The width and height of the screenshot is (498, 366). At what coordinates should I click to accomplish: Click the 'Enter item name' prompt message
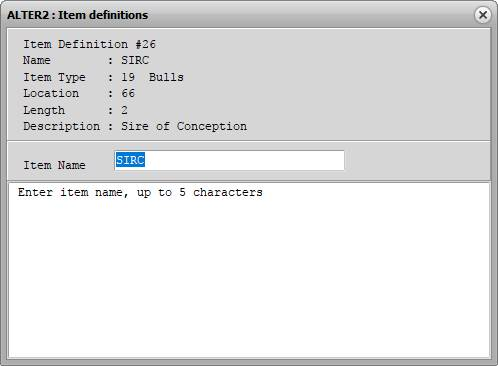(140, 192)
